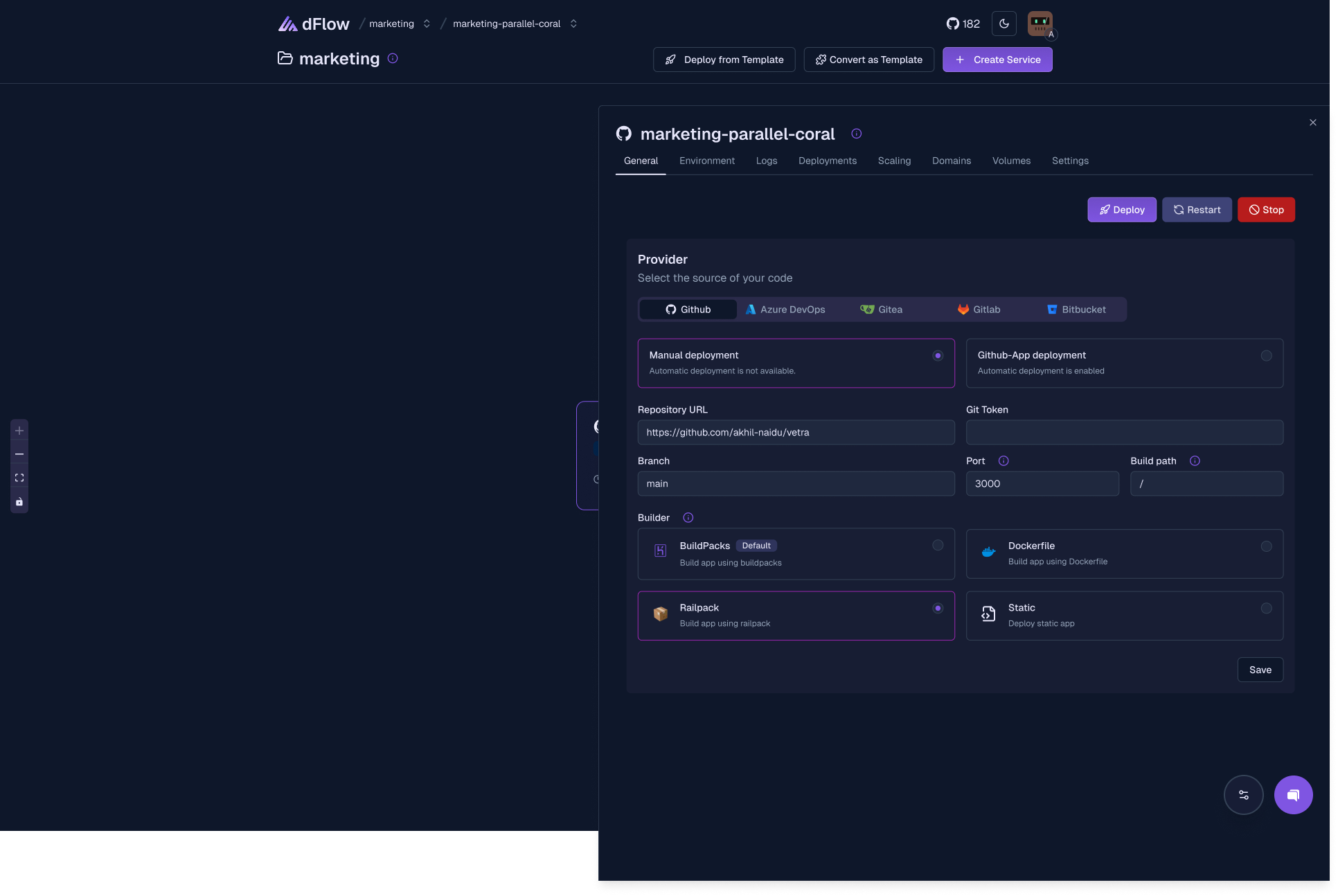Screen dimensions: 1338x896
Task: Open the Deployments tab
Action: [x=827, y=161]
